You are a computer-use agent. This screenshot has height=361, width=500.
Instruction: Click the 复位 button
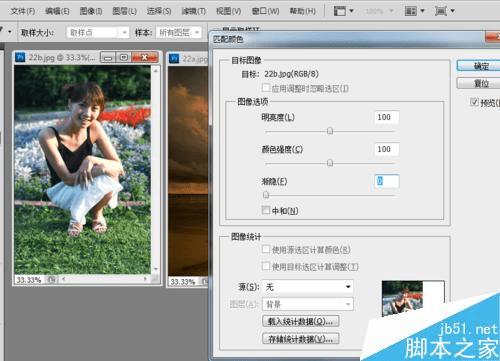click(480, 83)
